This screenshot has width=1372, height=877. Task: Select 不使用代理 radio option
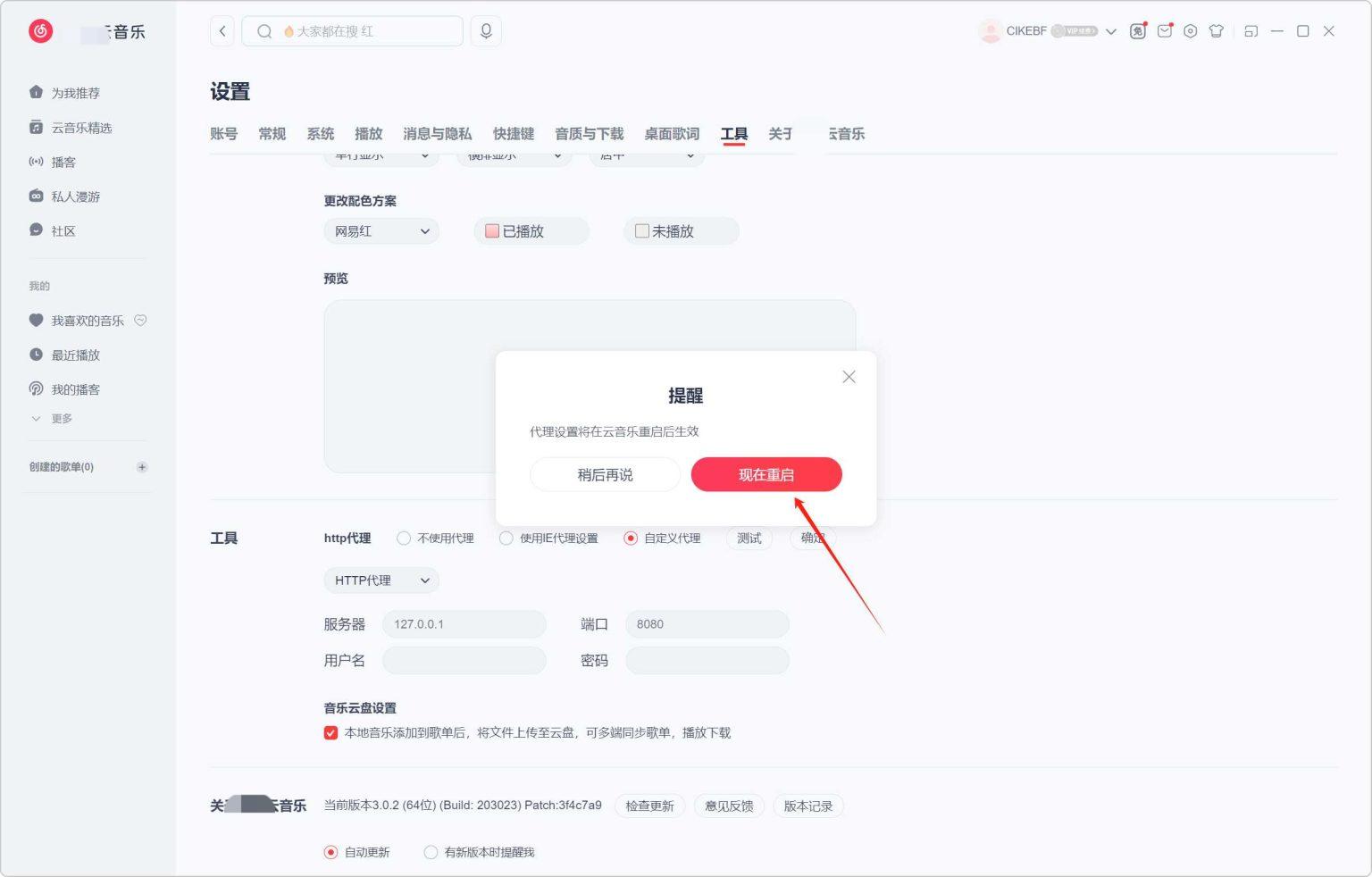pos(404,539)
